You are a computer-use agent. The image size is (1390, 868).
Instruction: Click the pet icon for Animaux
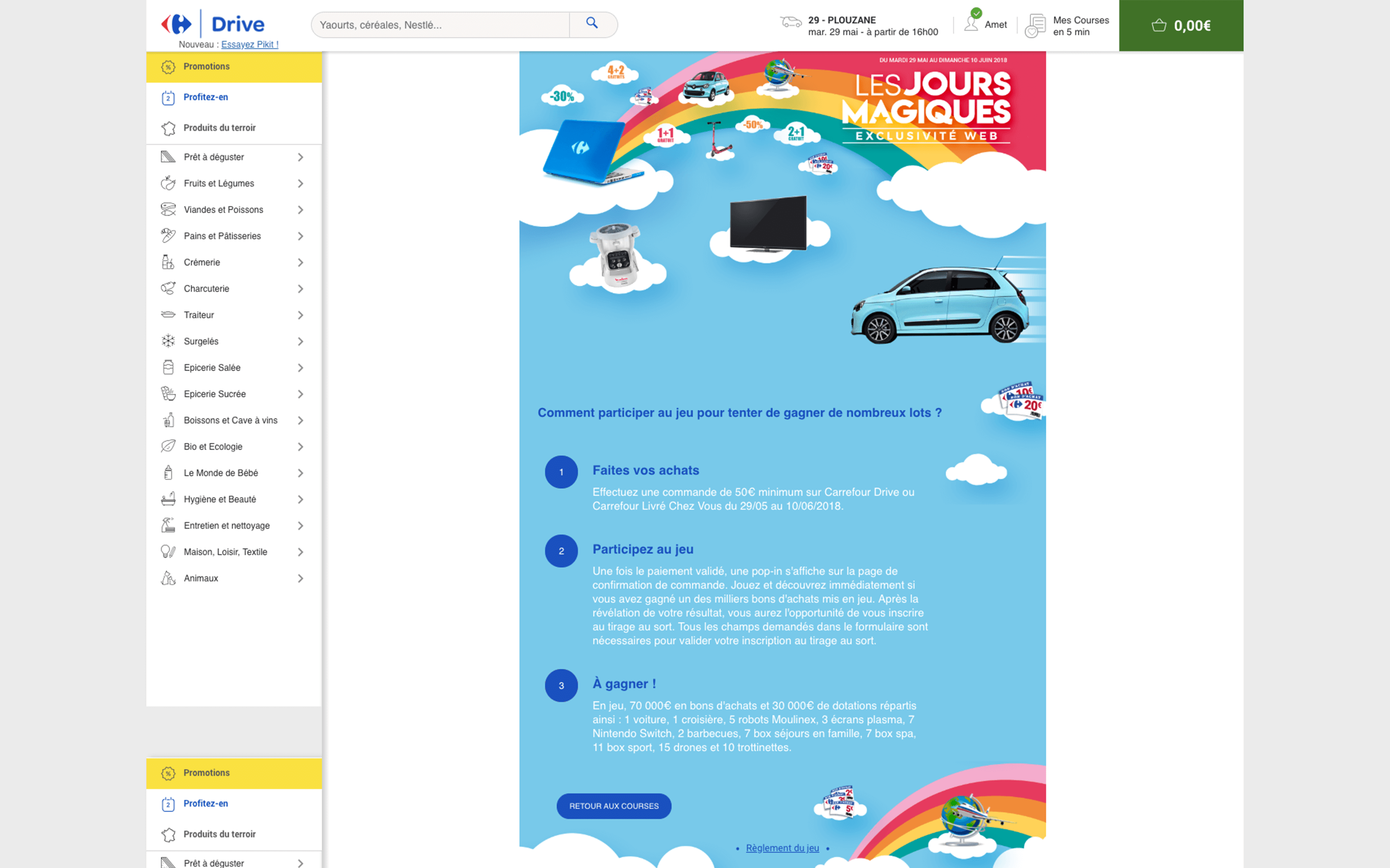[x=167, y=578]
